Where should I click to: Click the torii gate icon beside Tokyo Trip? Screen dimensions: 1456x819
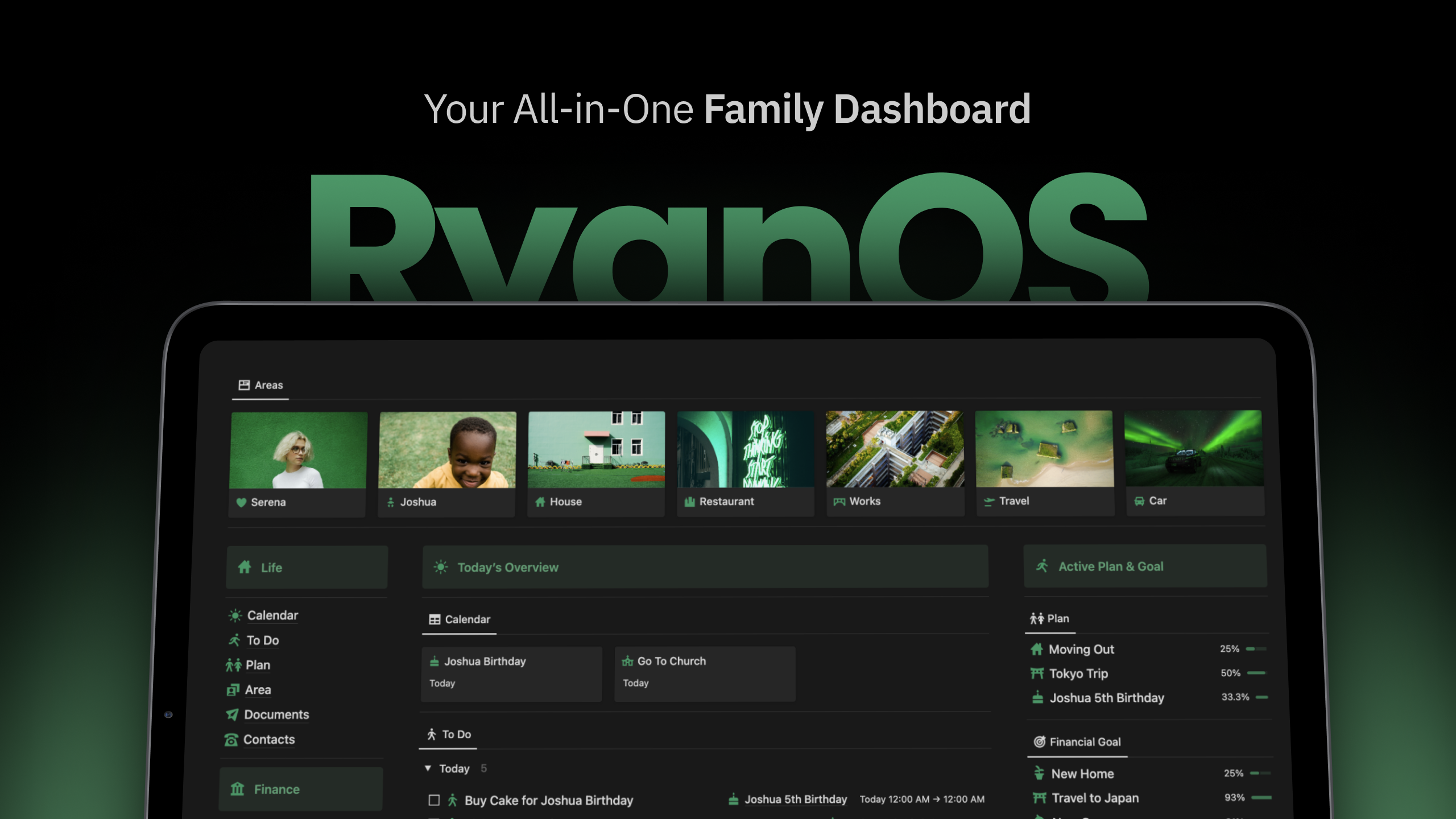tap(1037, 673)
